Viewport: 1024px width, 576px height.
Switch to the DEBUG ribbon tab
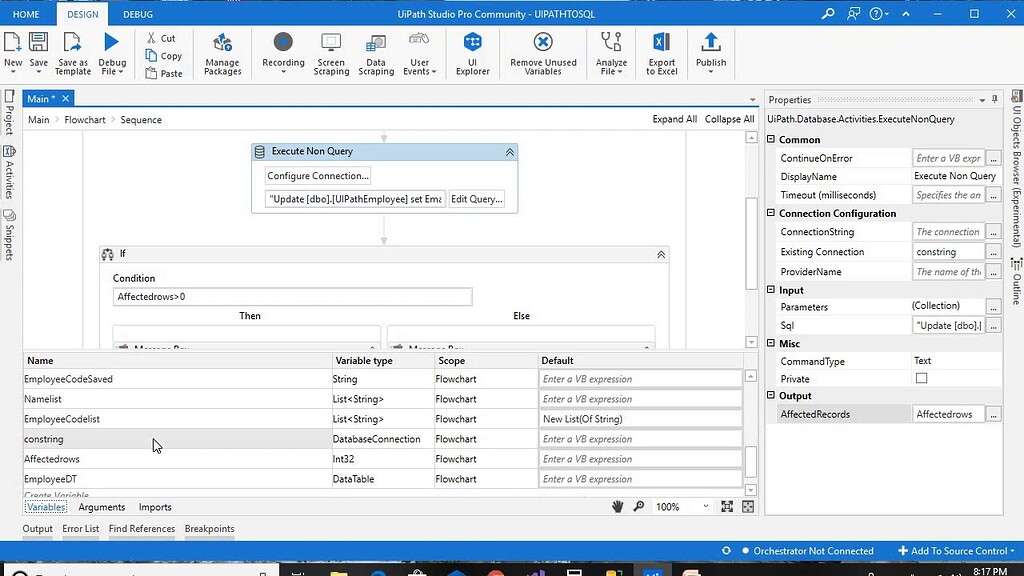click(137, 14)
